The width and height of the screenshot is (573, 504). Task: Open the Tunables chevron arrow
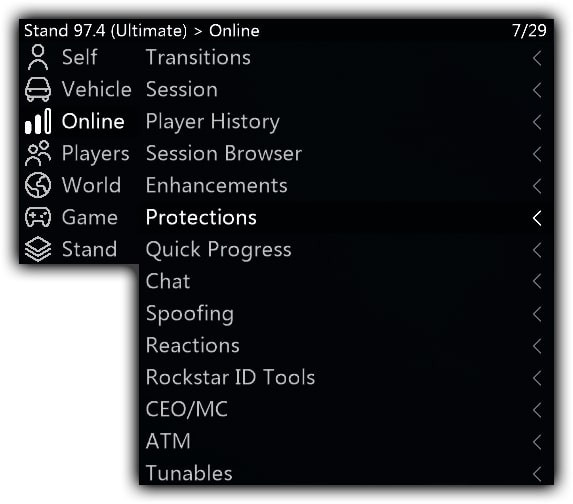537,474
